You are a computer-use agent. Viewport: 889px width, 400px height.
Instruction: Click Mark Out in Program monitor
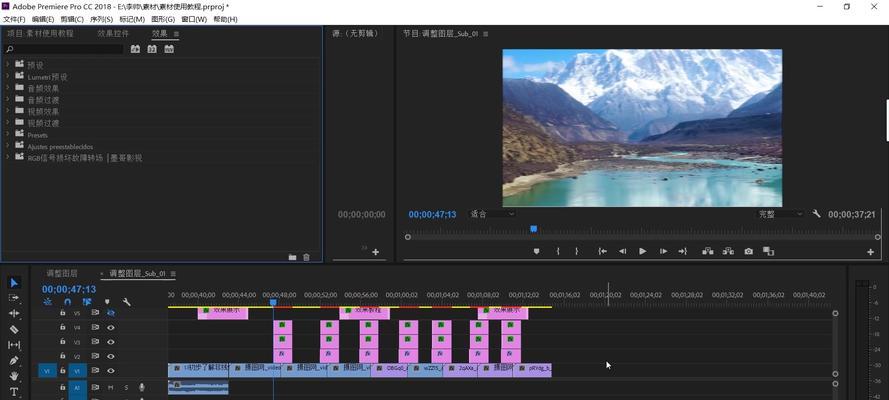pyautogui.click(x=577, y=251)
